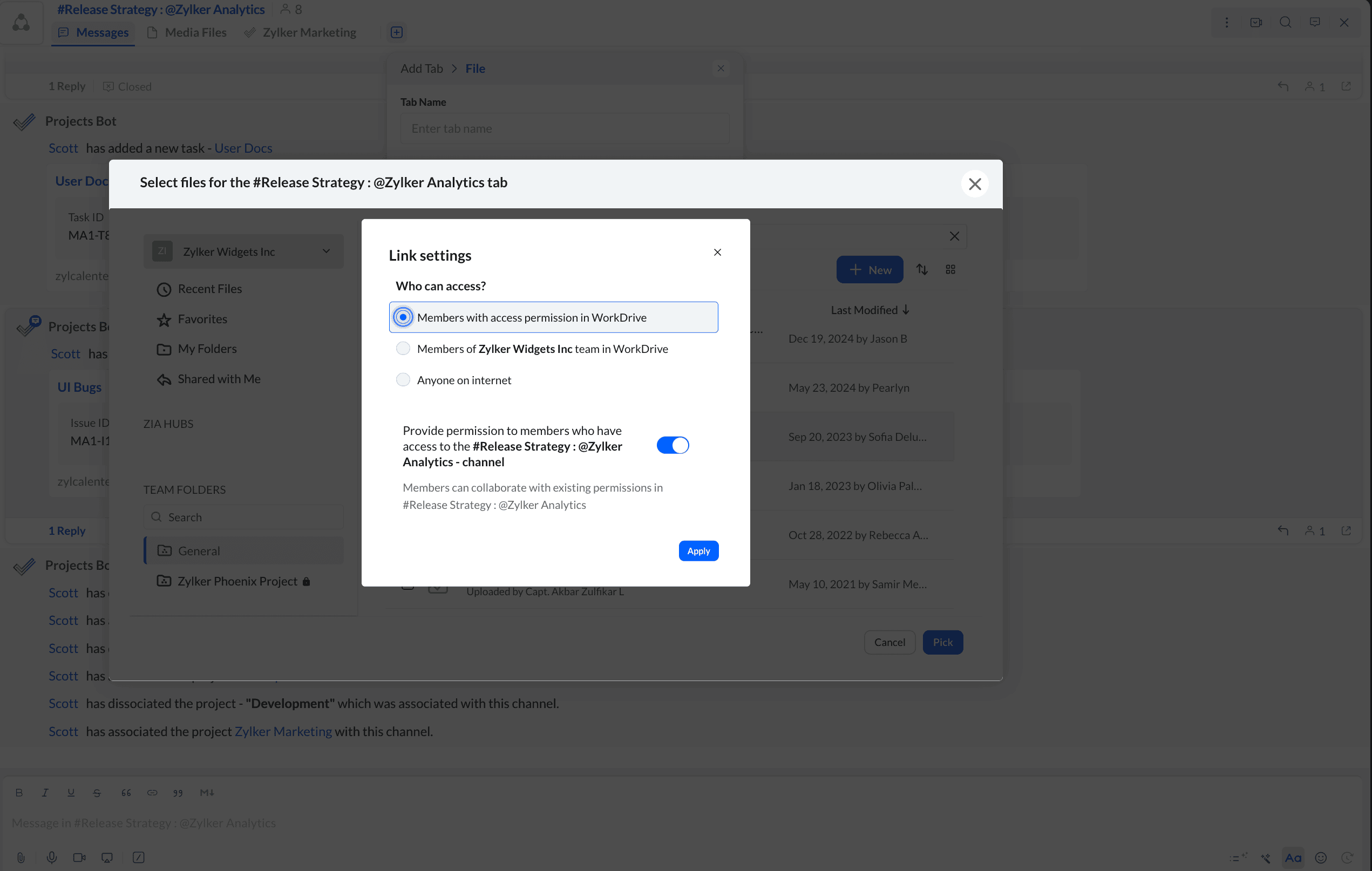This screenshot has width=1372, height=871.
Task: Open Shared with Me in the file picker
Action: [x=208, y=379]
